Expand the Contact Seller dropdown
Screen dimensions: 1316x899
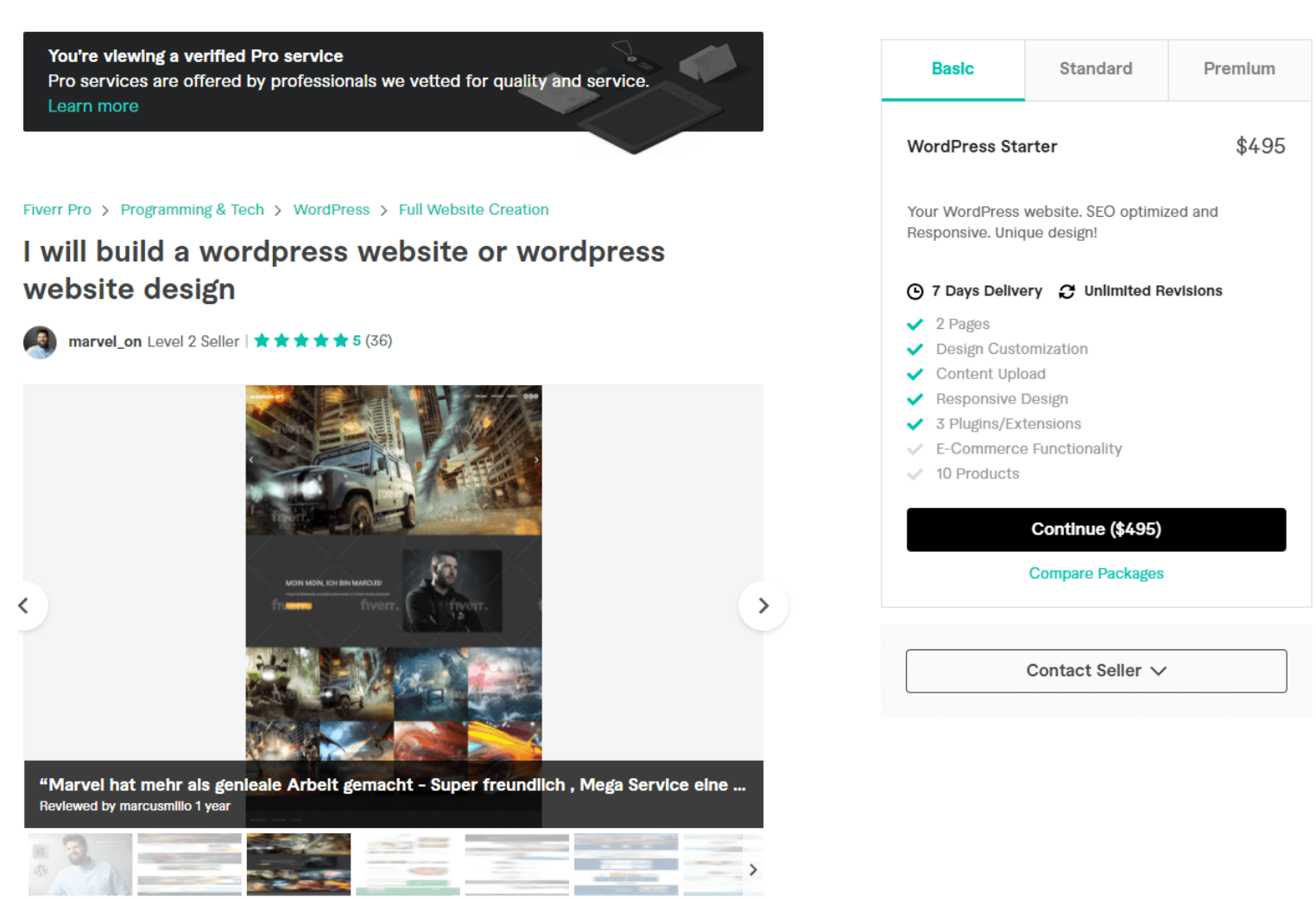1096,671
